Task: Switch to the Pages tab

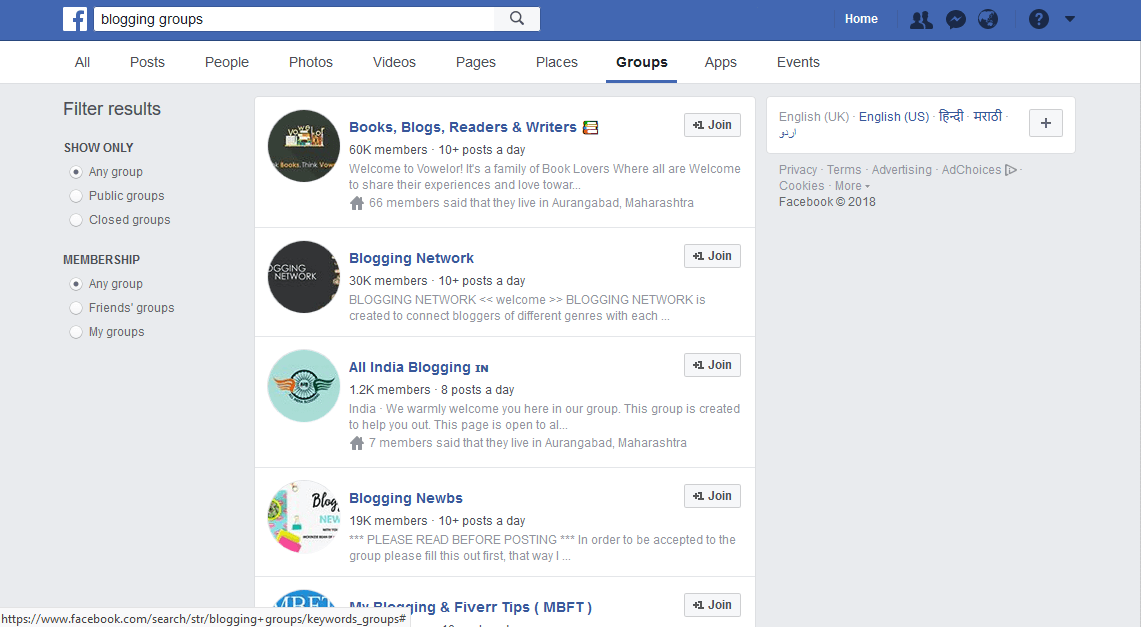Action: [x=476, y=63]
